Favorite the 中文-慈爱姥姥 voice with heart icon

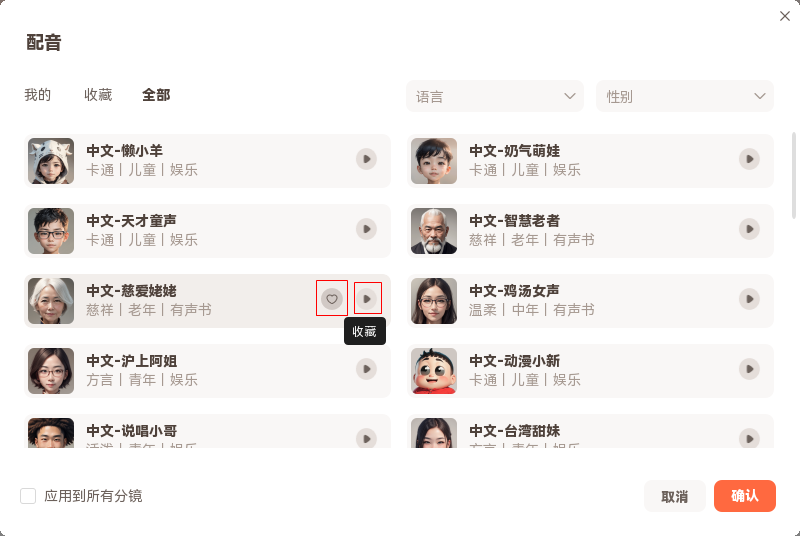click(x=332, y=298)
